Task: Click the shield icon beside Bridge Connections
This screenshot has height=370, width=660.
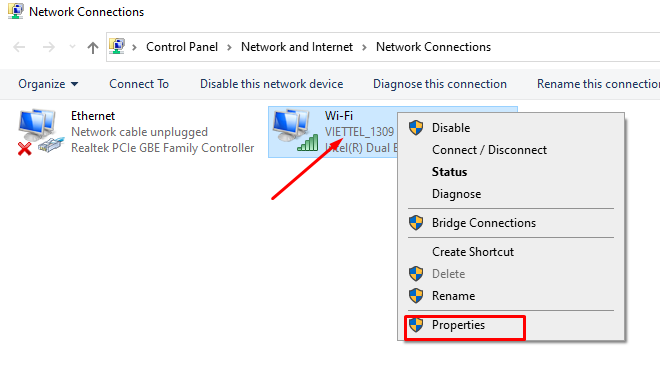Action: click(x=416, y=223)
